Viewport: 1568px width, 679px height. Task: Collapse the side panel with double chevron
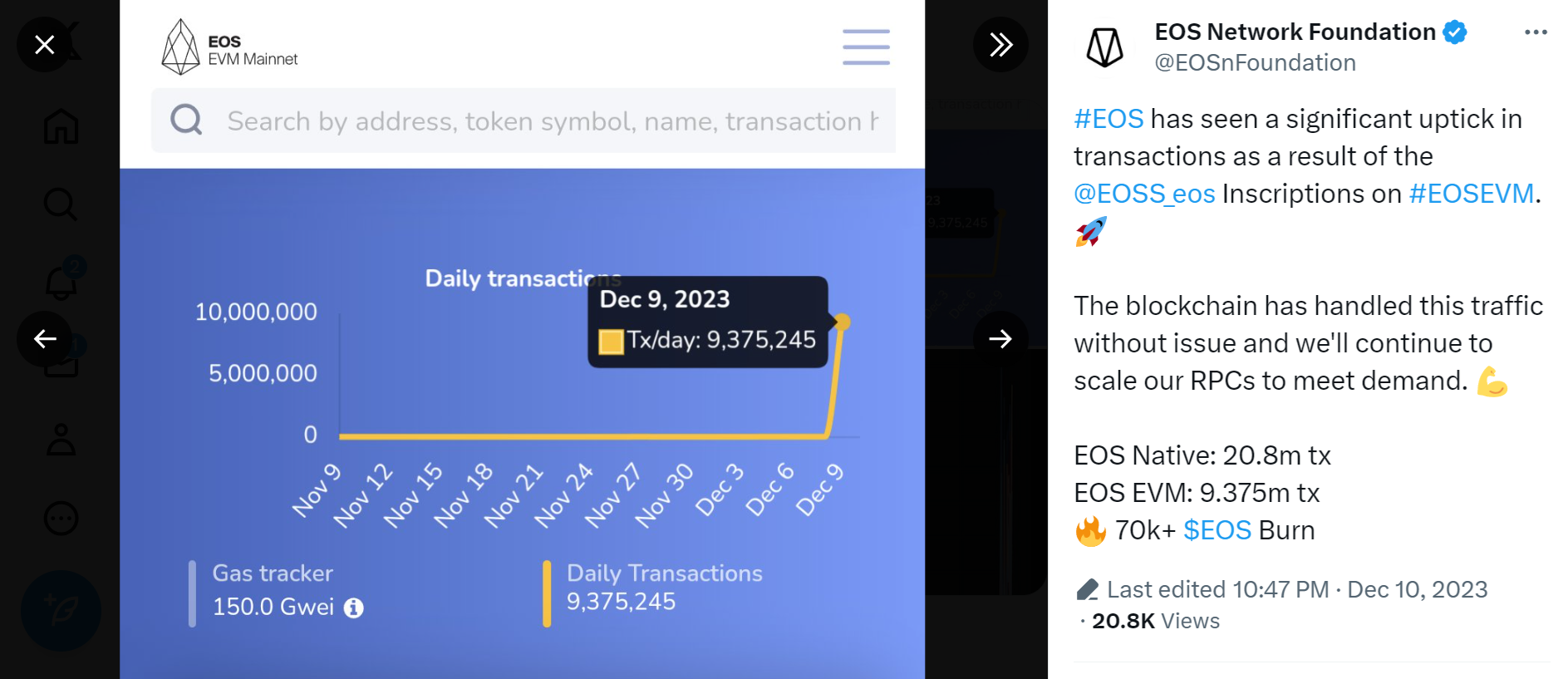coord(1000,44)
